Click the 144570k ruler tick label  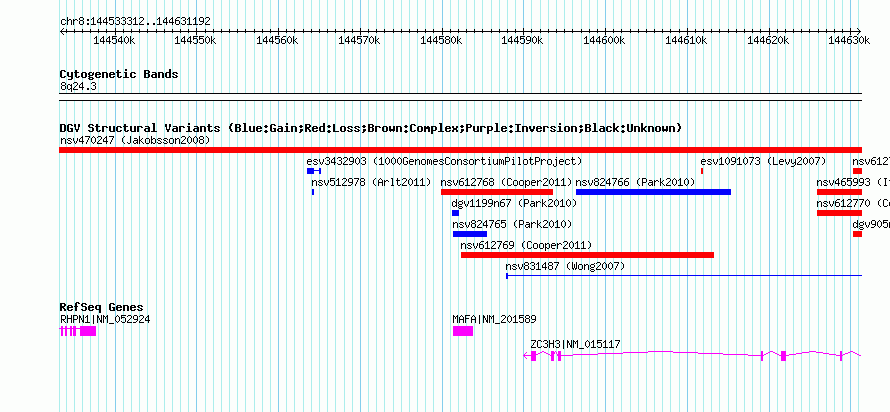click(359, 41)
